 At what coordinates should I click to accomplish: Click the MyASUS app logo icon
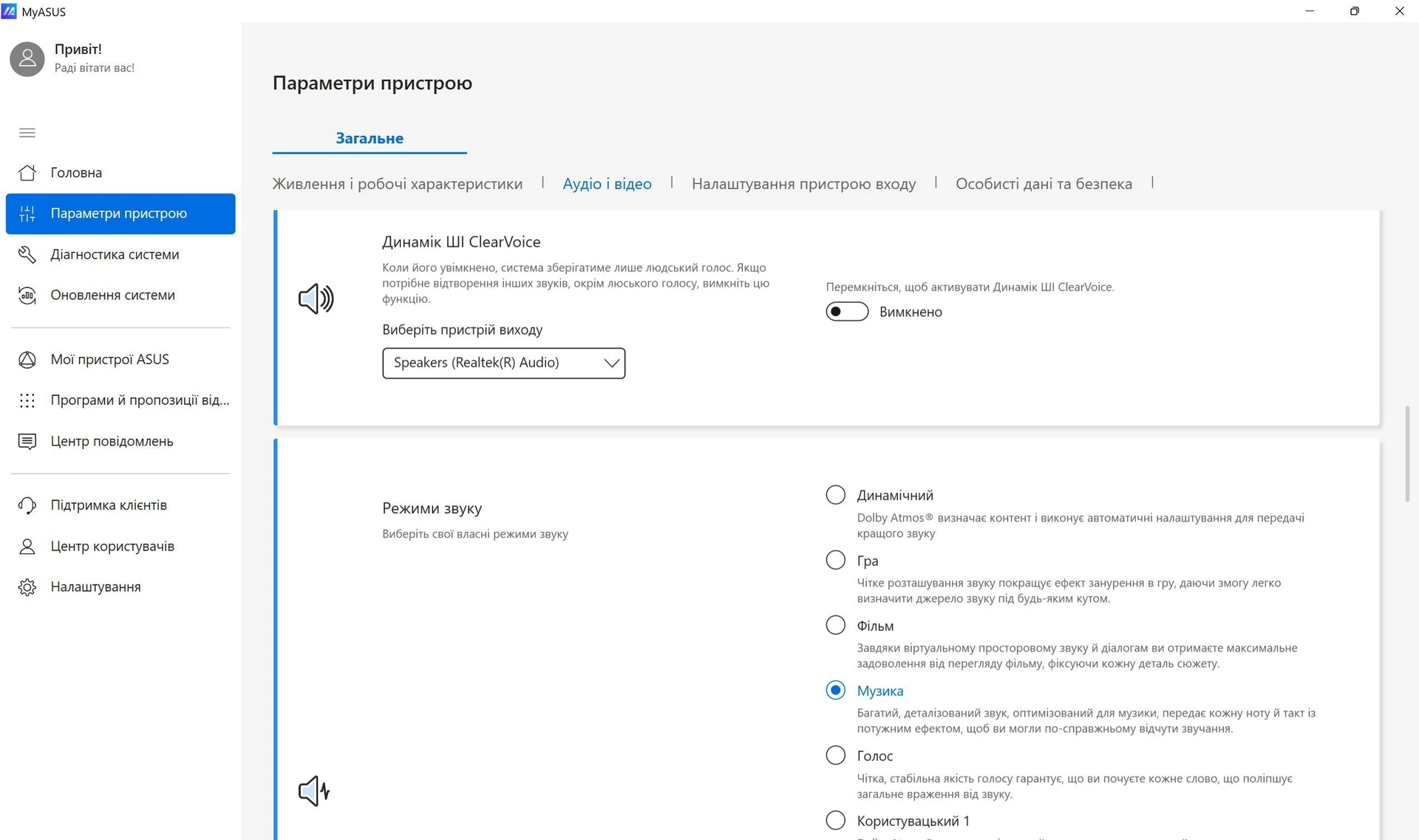click(9, 11)
